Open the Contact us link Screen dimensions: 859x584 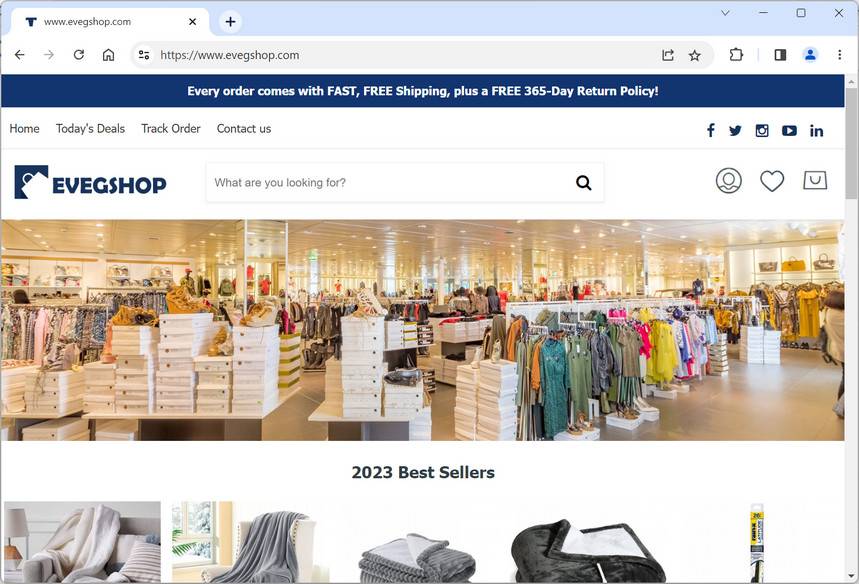(244, 129)
